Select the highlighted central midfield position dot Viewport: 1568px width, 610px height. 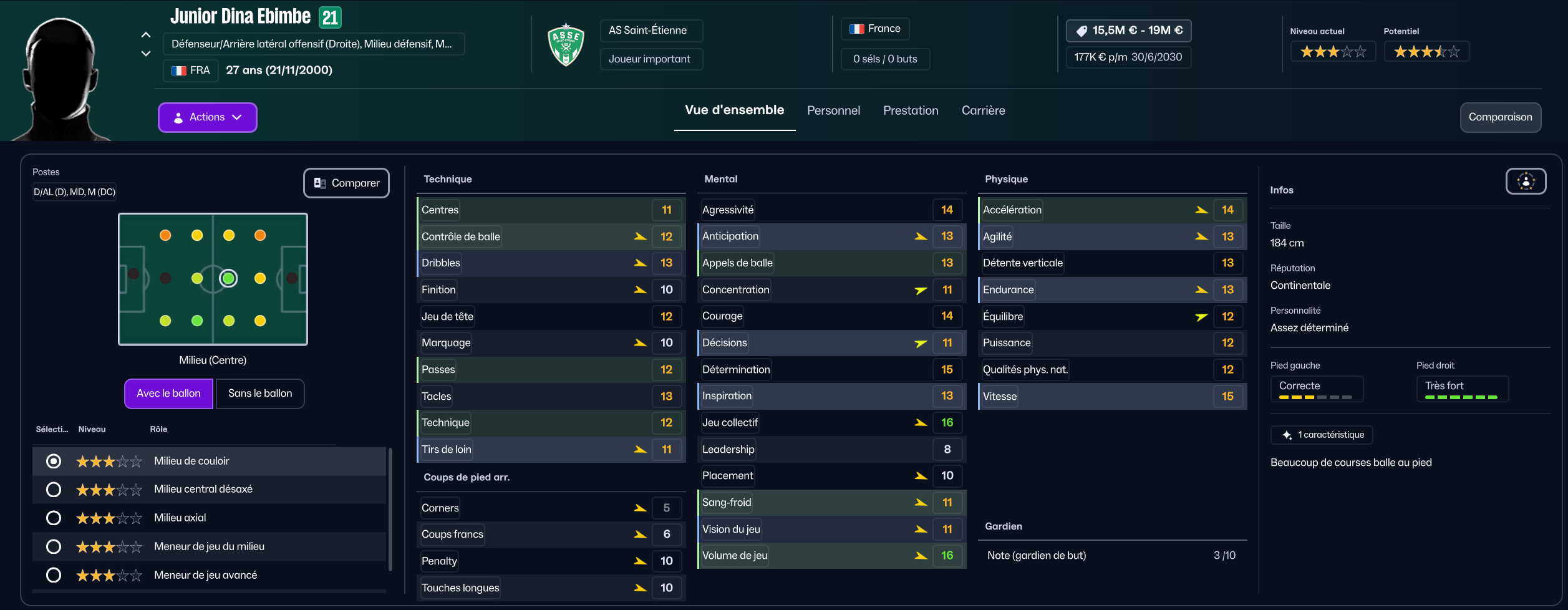(x=228, y=278)
